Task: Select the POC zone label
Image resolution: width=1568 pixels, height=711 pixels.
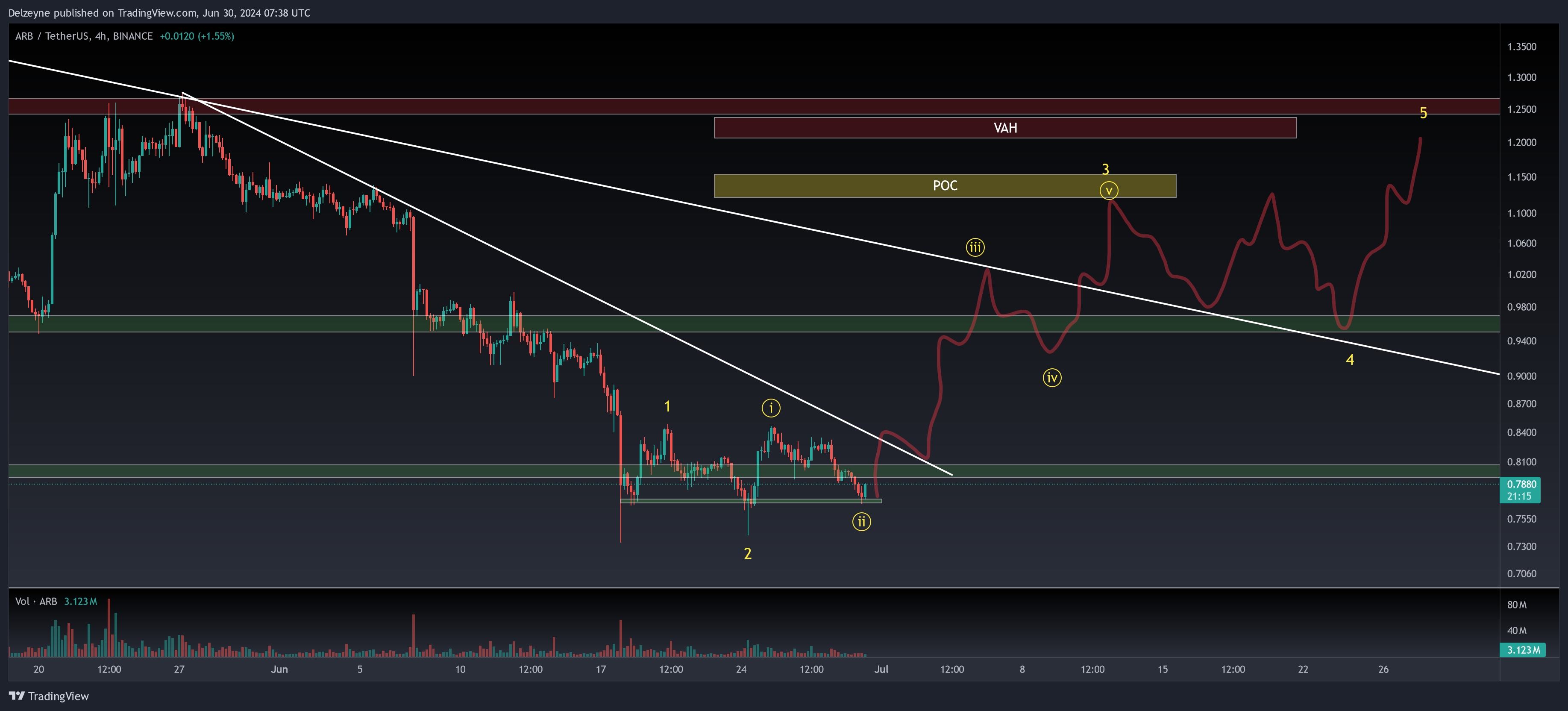Action: [x=945, y=186]
